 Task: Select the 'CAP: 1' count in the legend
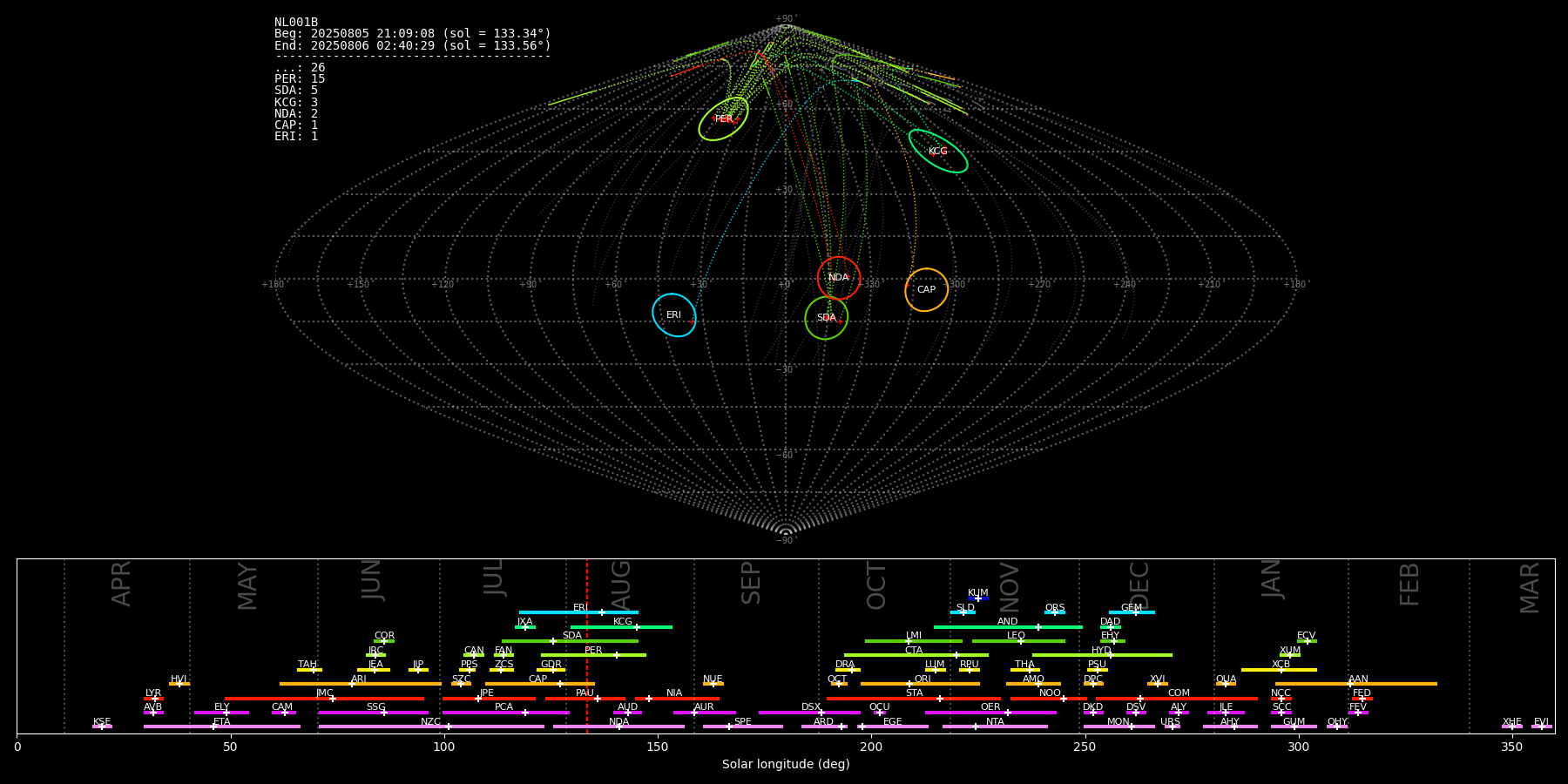coord(296,125)
